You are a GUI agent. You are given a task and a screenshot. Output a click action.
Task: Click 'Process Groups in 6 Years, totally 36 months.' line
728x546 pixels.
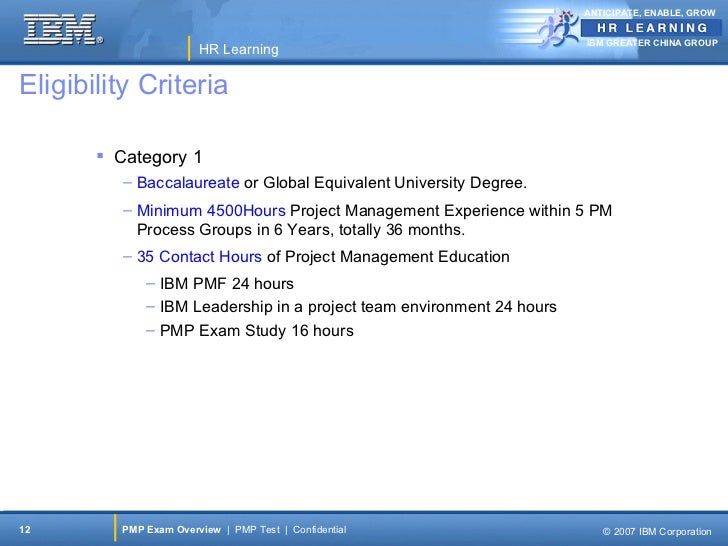pos(301,229)
